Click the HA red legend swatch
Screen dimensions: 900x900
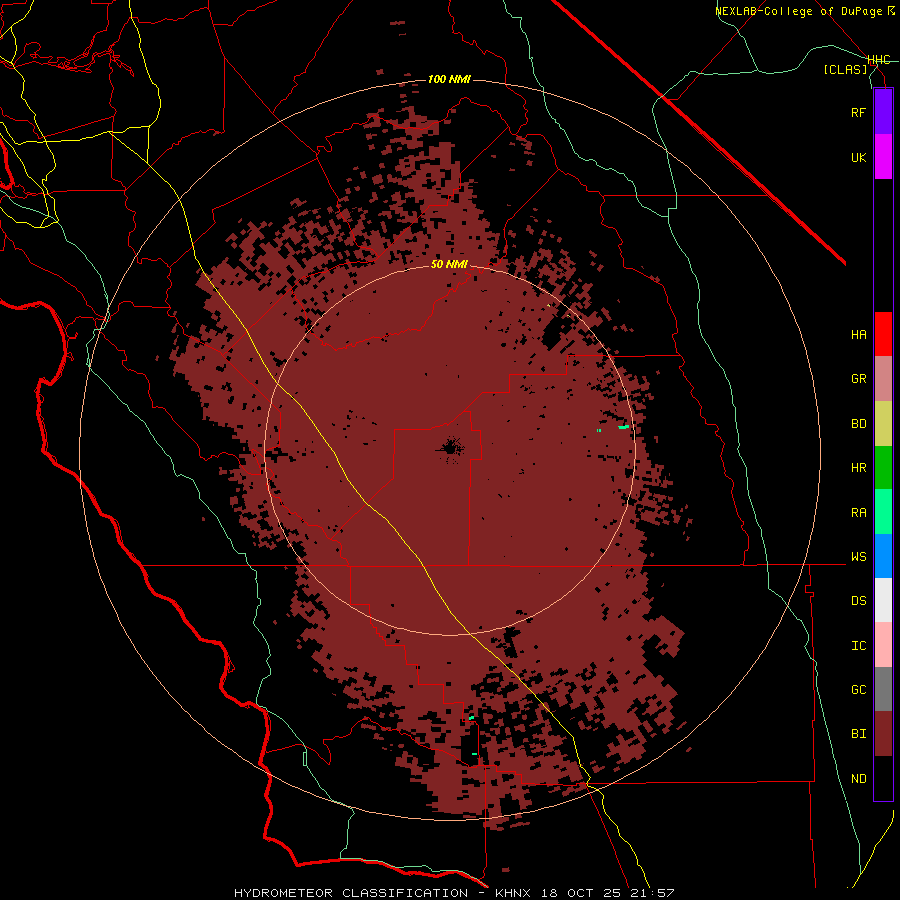click(x=883, y=334)
